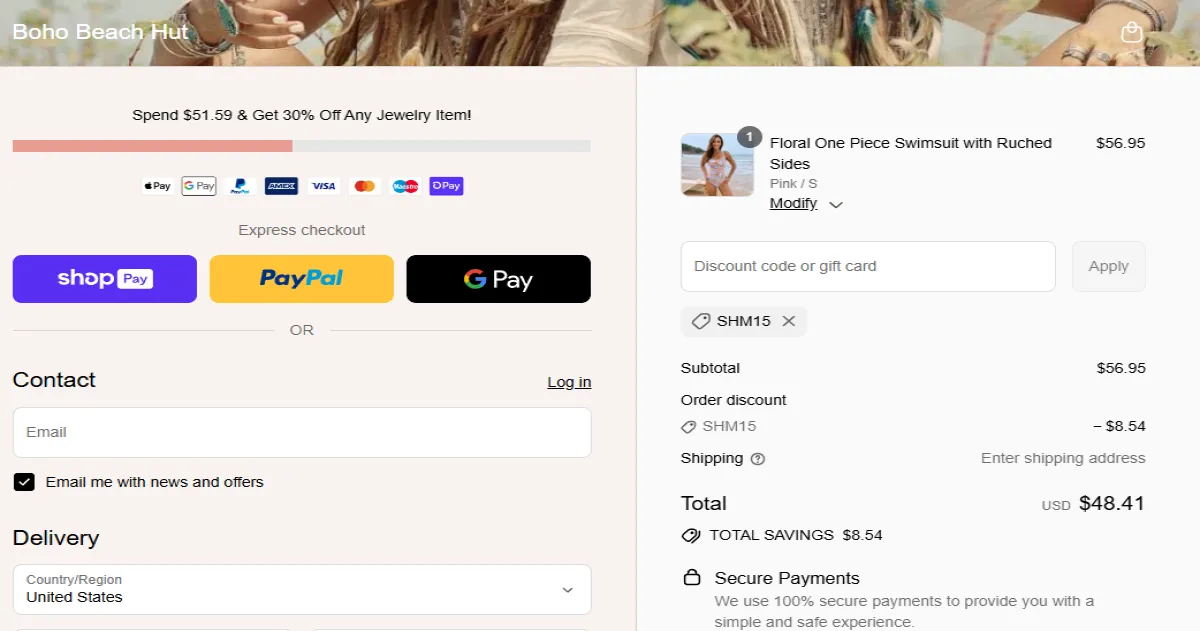Viewport: 1200px width, 631px height.
Task: Click the Secure Payments lock icon
Action: click(x=692, y=578)
